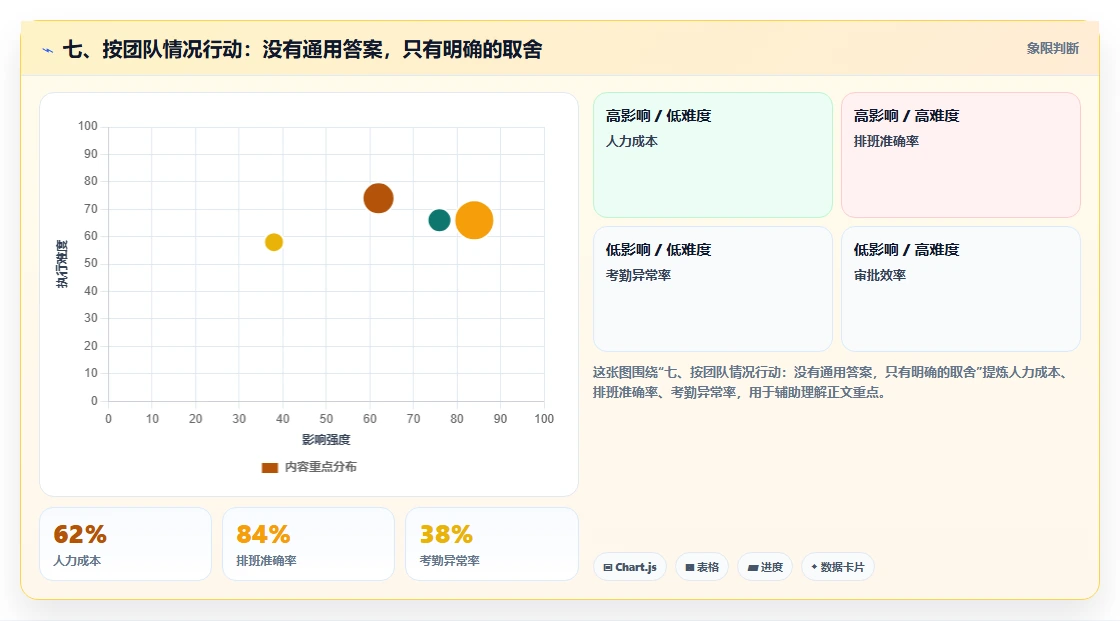Click the 象限判断 label in header

[1052, 49]
